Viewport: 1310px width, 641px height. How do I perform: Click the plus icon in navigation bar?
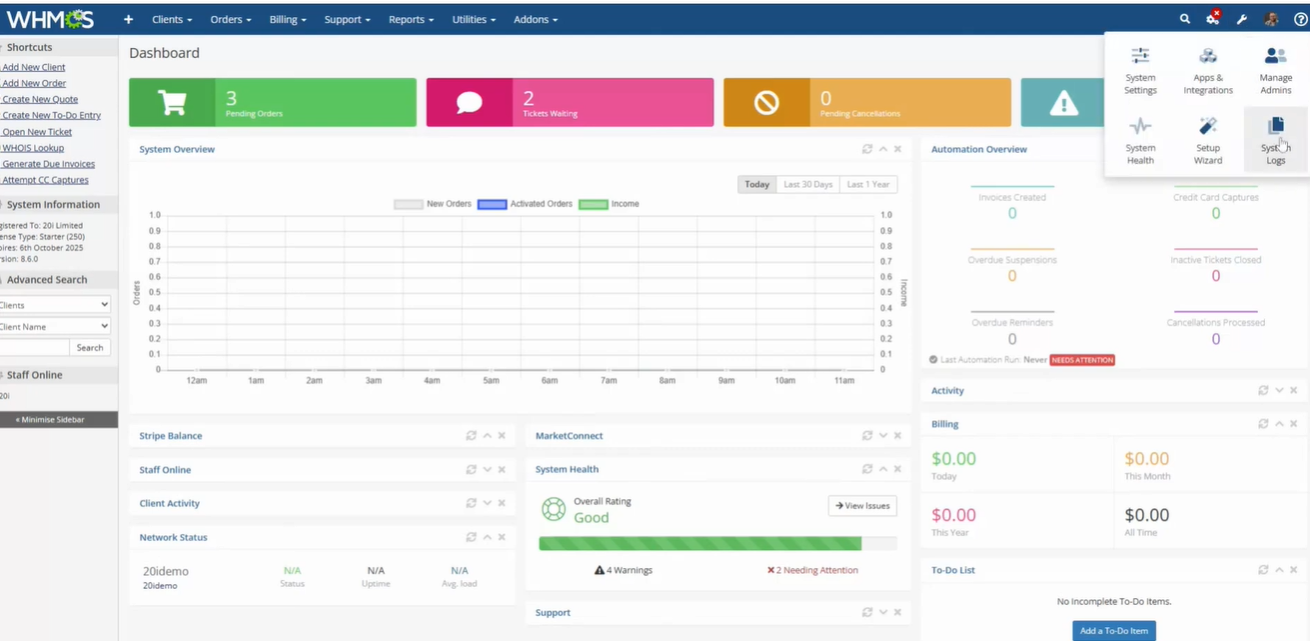128,19
